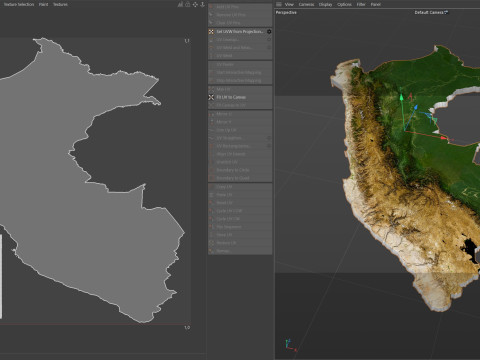Click Remove UV Pins command
Screen dimensions: 480x360
(x=240, y=15)
